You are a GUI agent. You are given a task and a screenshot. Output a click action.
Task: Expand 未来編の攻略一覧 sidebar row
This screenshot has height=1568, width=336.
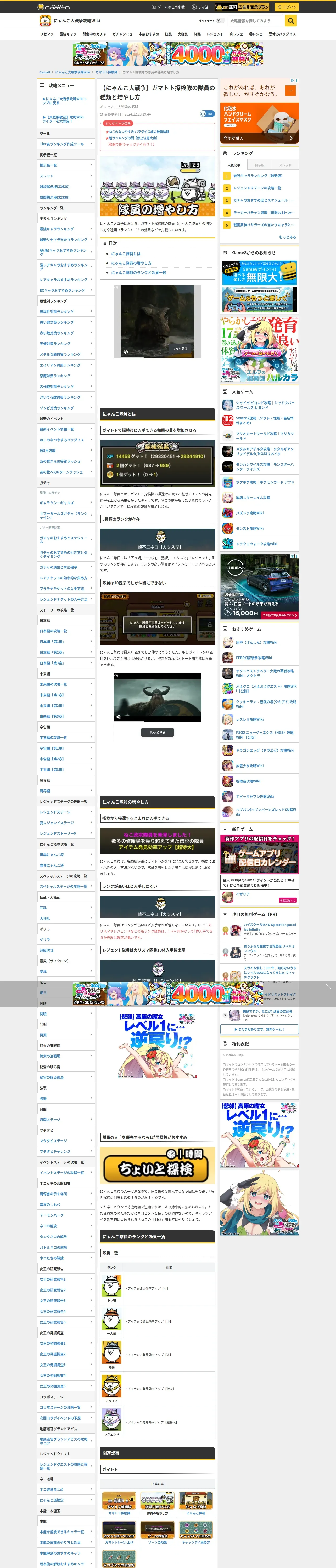click(66, 684)
